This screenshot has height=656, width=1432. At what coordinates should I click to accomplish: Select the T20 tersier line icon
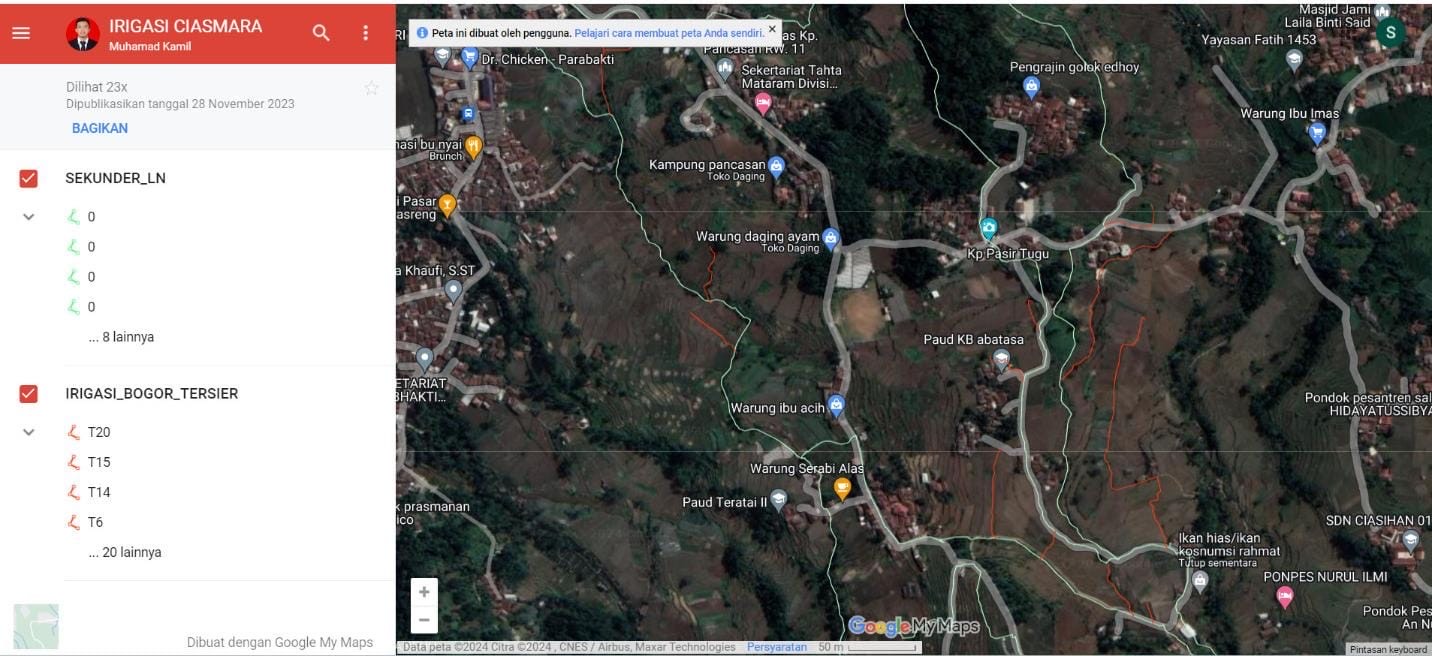pos(73,432)
